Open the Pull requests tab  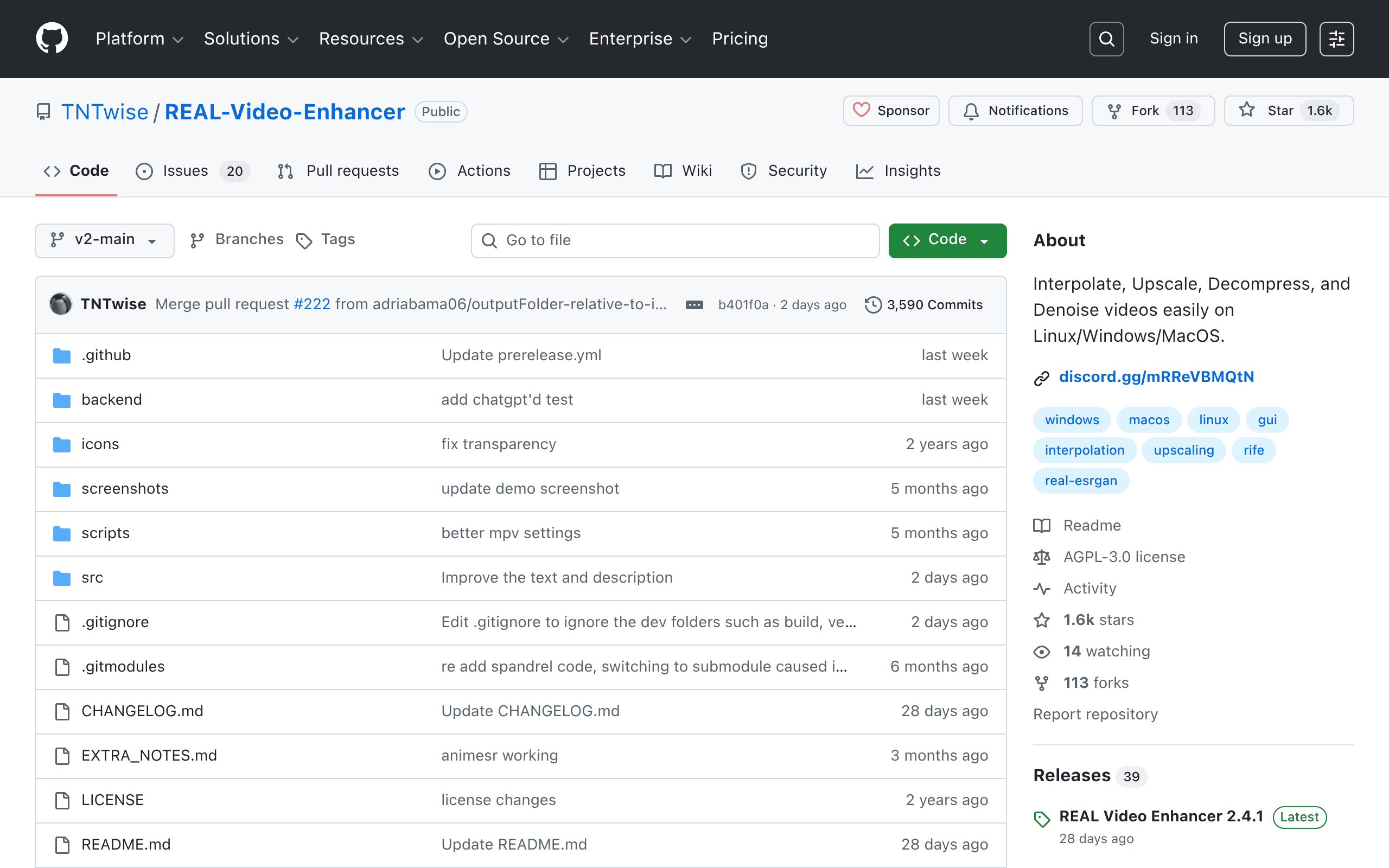(338, 171)
